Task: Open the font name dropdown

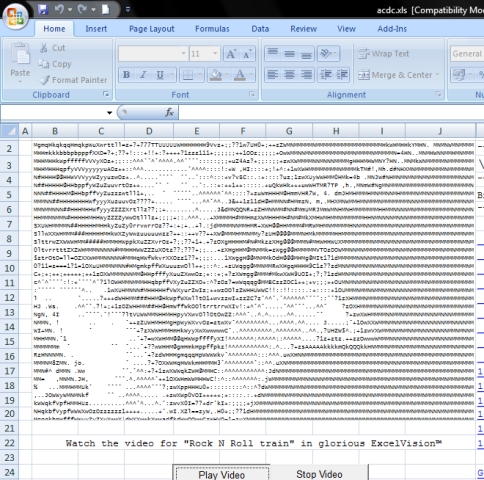Action: (x=183, y=54)
